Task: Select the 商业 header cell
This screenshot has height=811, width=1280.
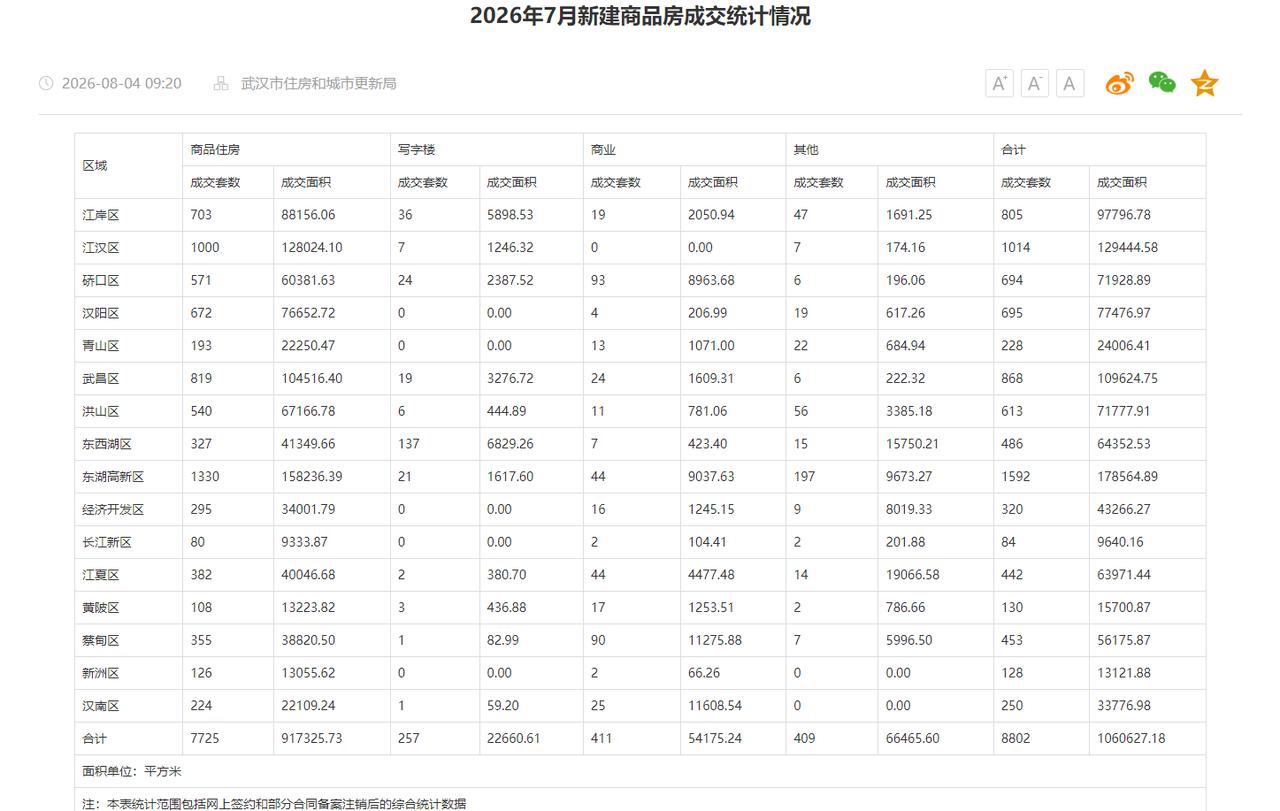Action: click(x=684, y=150)
